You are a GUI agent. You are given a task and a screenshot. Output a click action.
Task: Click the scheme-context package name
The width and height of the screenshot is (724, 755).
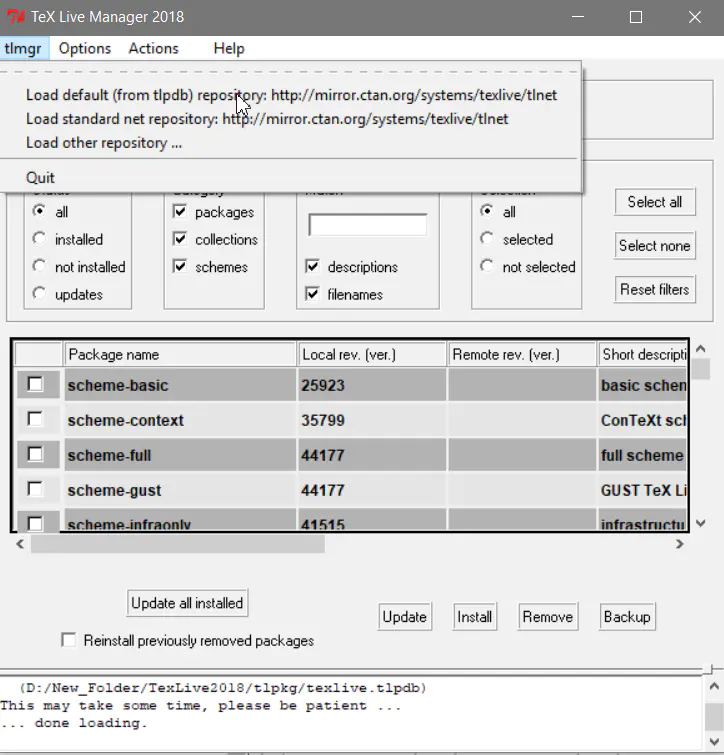[126, 420]
